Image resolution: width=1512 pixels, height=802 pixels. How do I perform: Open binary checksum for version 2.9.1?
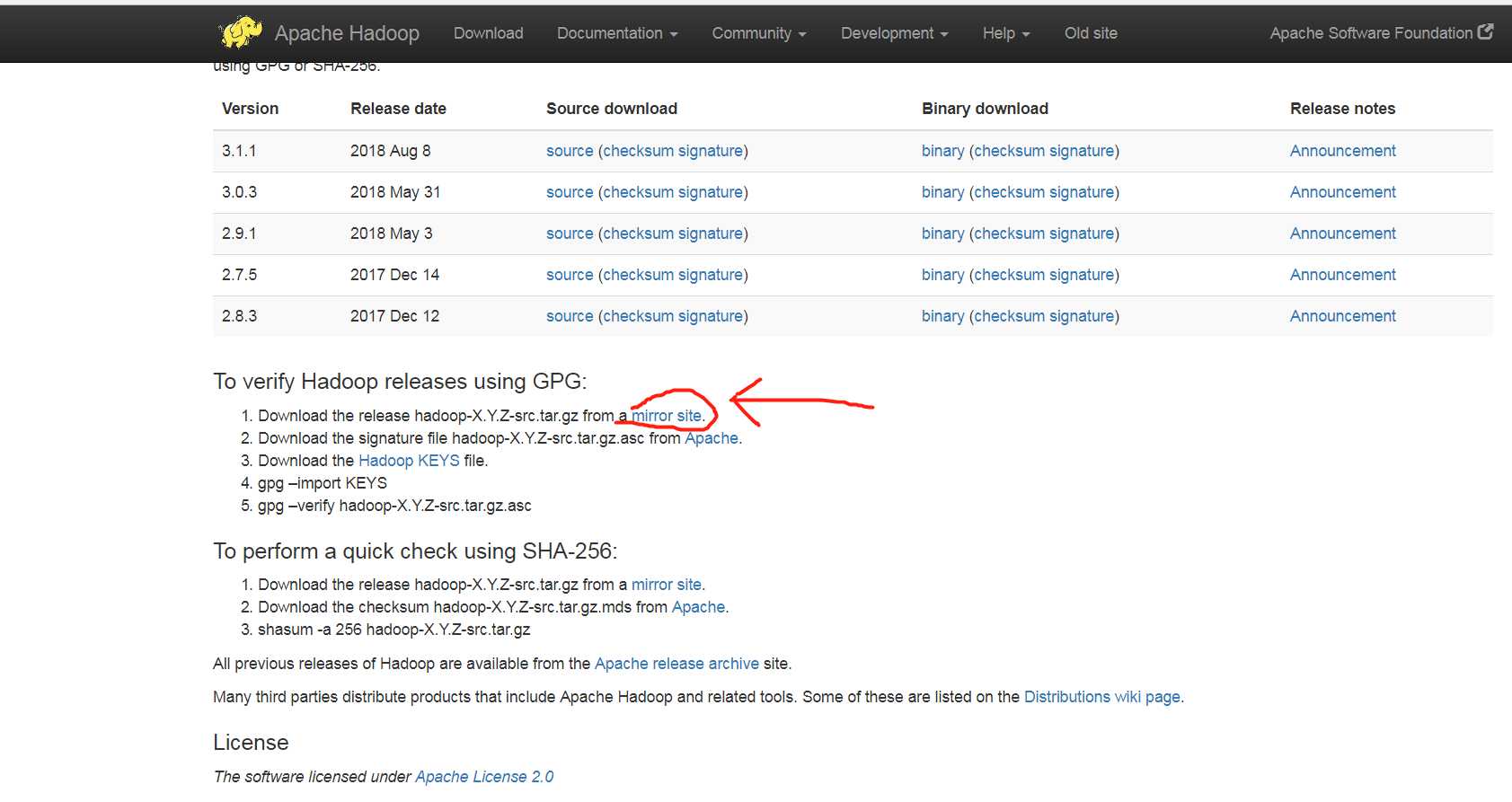[x=1009, y=234]
